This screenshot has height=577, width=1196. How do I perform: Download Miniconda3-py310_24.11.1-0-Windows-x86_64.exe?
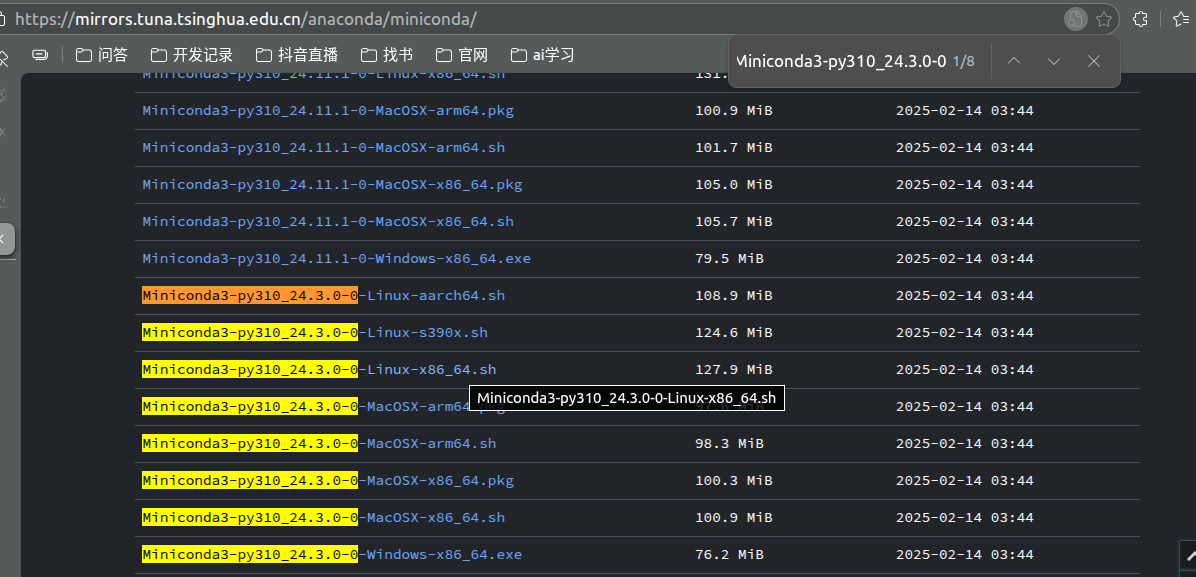(336, 259)
